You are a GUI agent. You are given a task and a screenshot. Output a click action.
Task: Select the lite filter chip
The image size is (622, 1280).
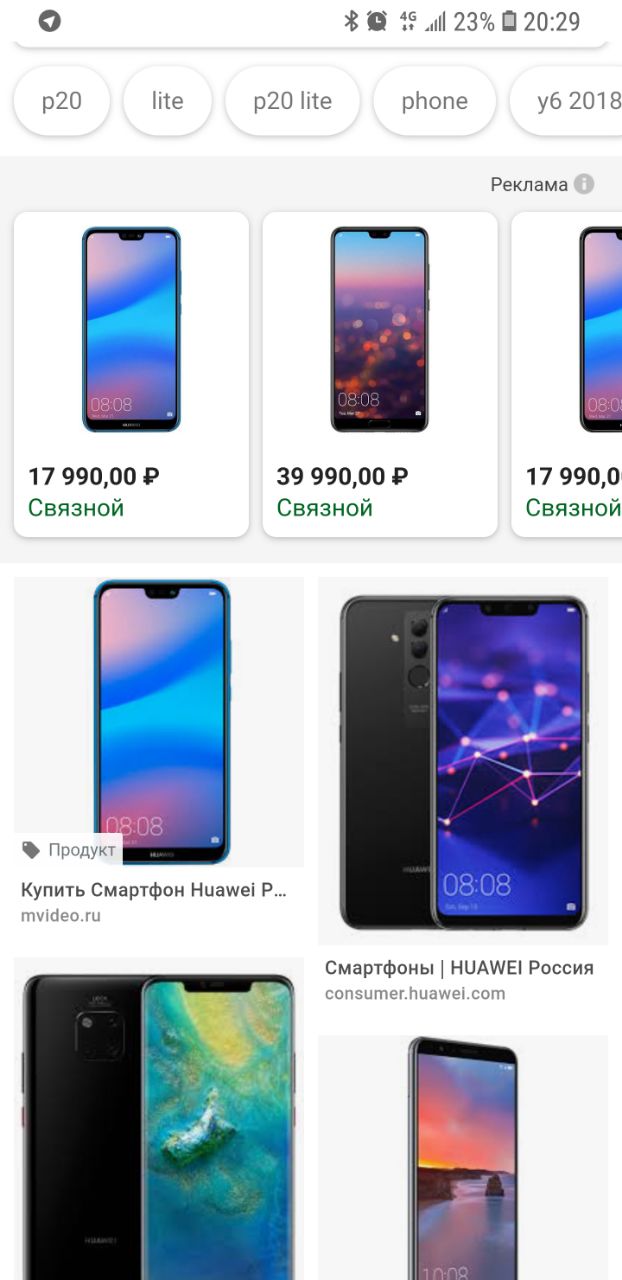[x=168, y=101]
